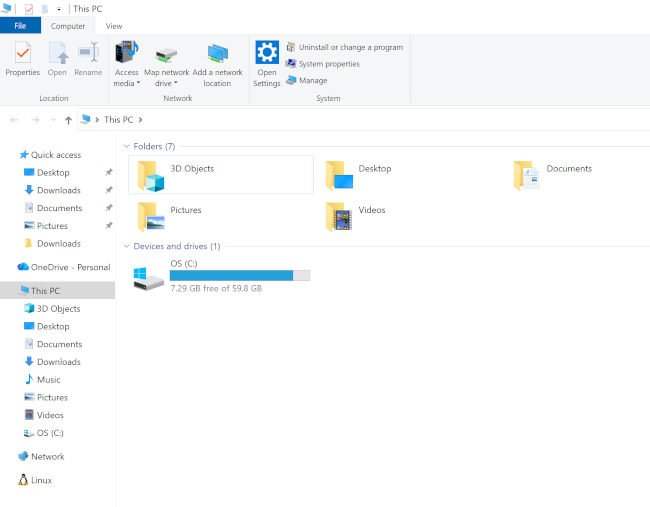650x507 pixels.
Task: Click the Back navigation arrow
Action: click(x=14, y=120)
